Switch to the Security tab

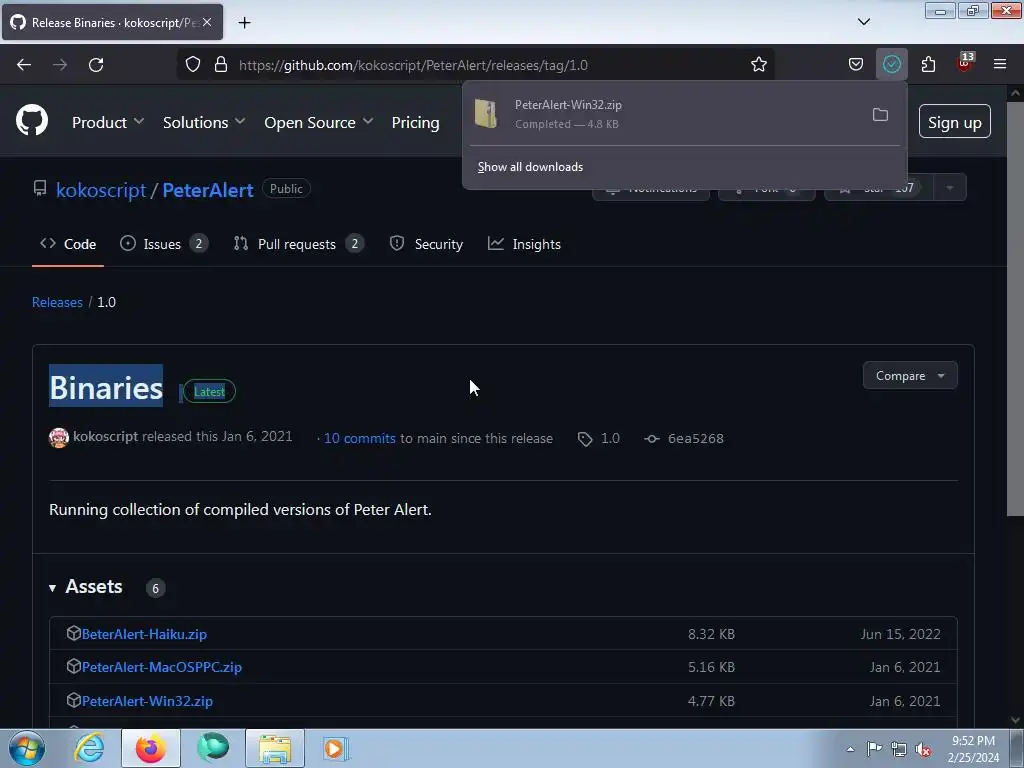[x=426, y=244]
